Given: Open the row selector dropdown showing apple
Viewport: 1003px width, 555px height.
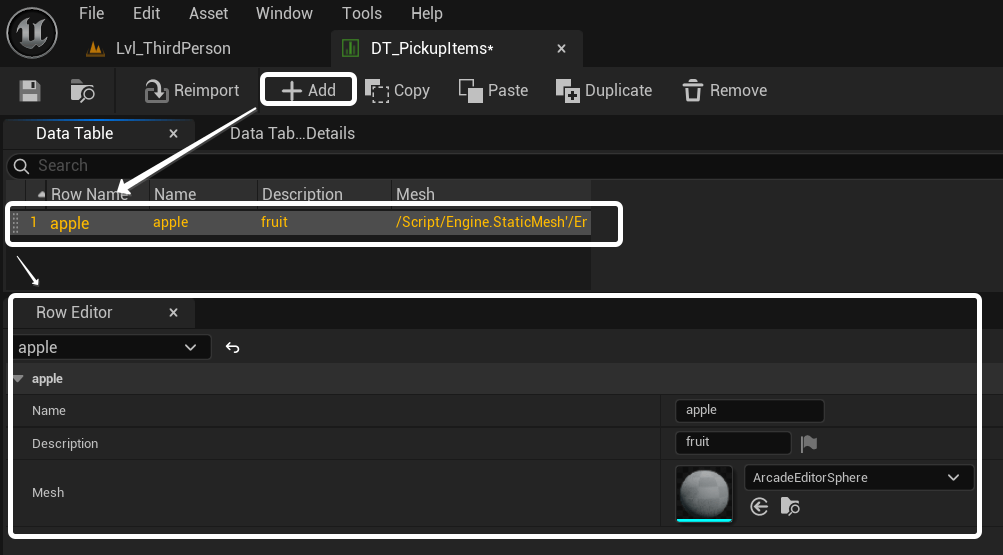Looking at the screenshot, I should (x=110, y=348).
